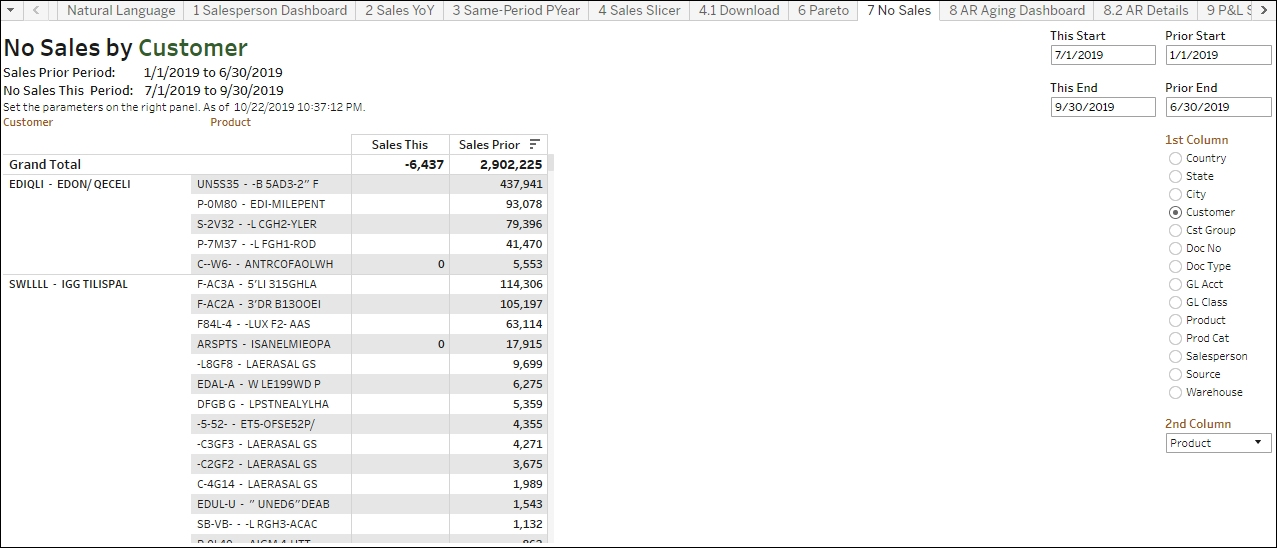Select the Warehouse radio option
1277x548 pixels.
pyautogui.click(x=1176, y=392)
